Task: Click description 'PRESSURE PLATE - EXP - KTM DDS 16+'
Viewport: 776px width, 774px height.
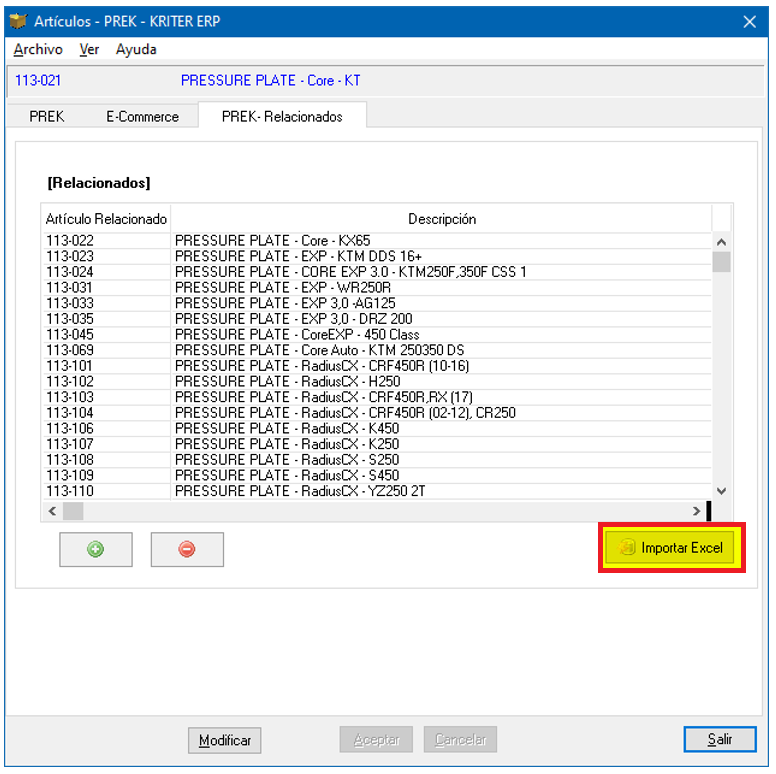Action: (298, 256)
